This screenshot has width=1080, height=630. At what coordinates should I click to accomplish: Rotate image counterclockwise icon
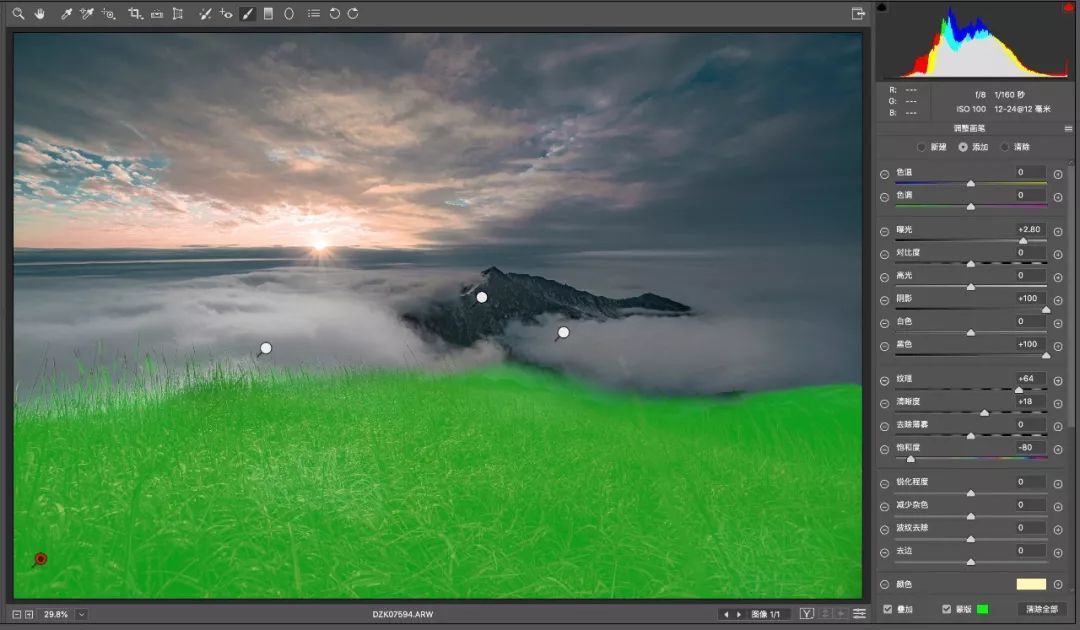[334, 13]
